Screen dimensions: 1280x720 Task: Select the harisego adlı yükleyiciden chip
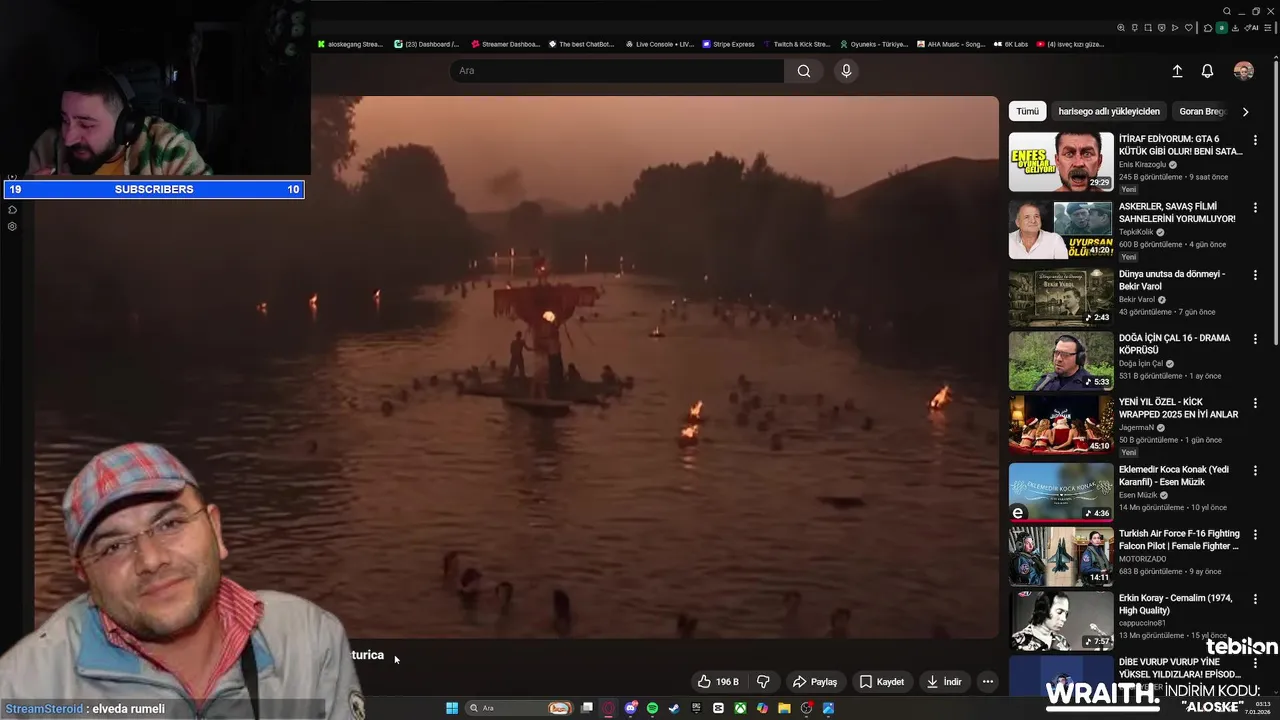(1109, 111)
